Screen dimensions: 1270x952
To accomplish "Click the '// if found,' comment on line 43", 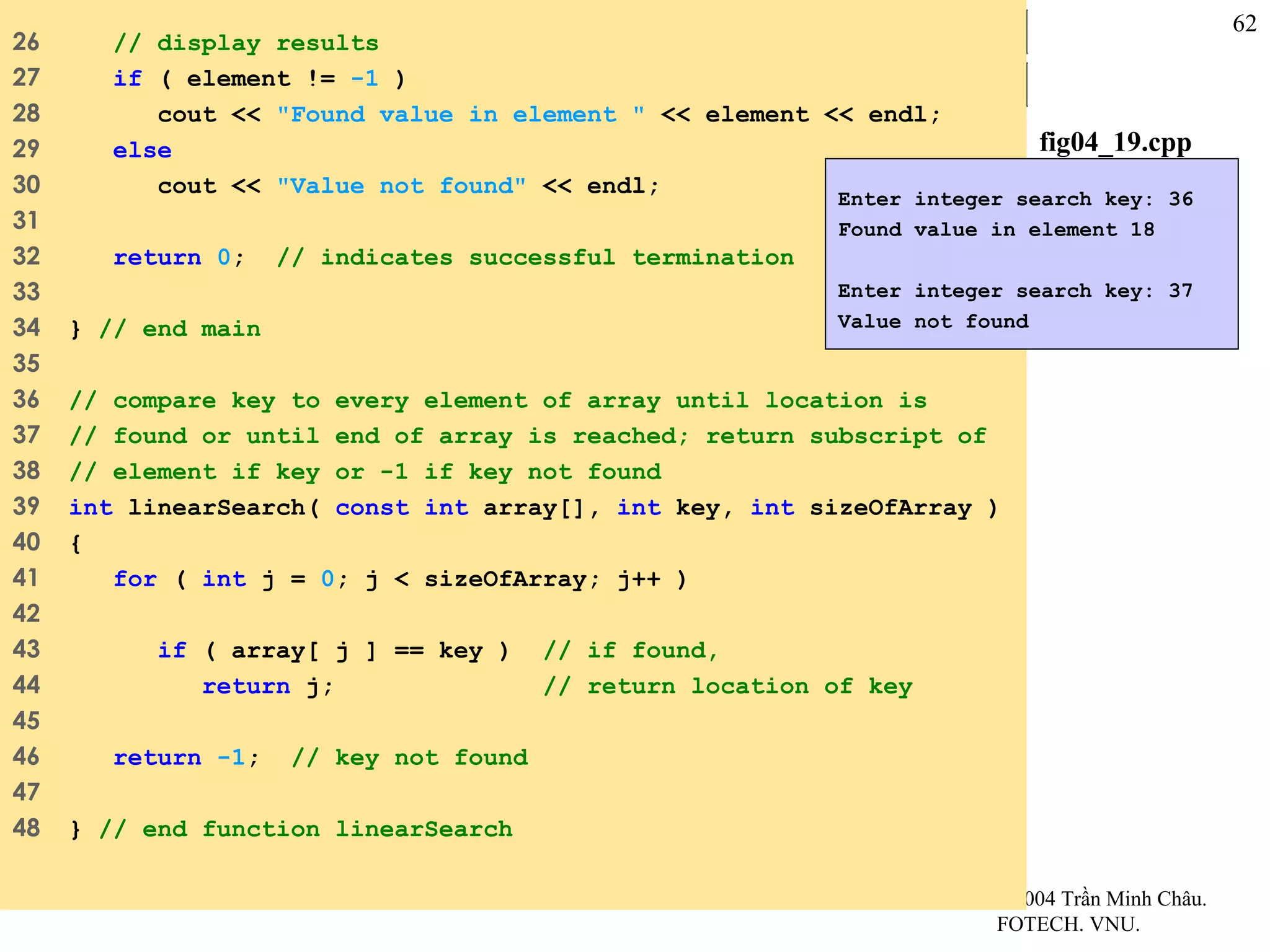I will [x=631, y=651].
